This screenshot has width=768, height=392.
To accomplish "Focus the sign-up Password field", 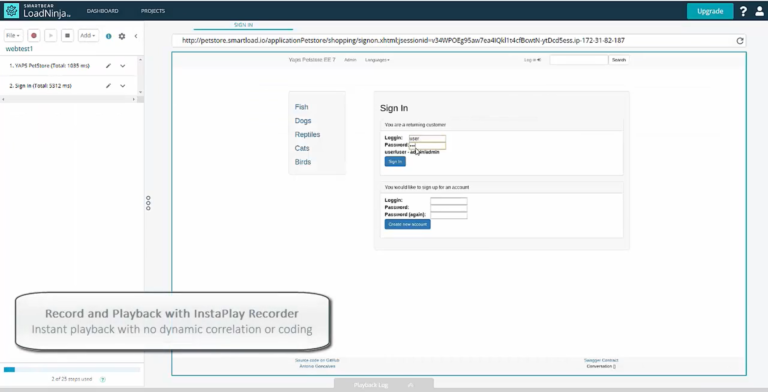I will point(449,208).
